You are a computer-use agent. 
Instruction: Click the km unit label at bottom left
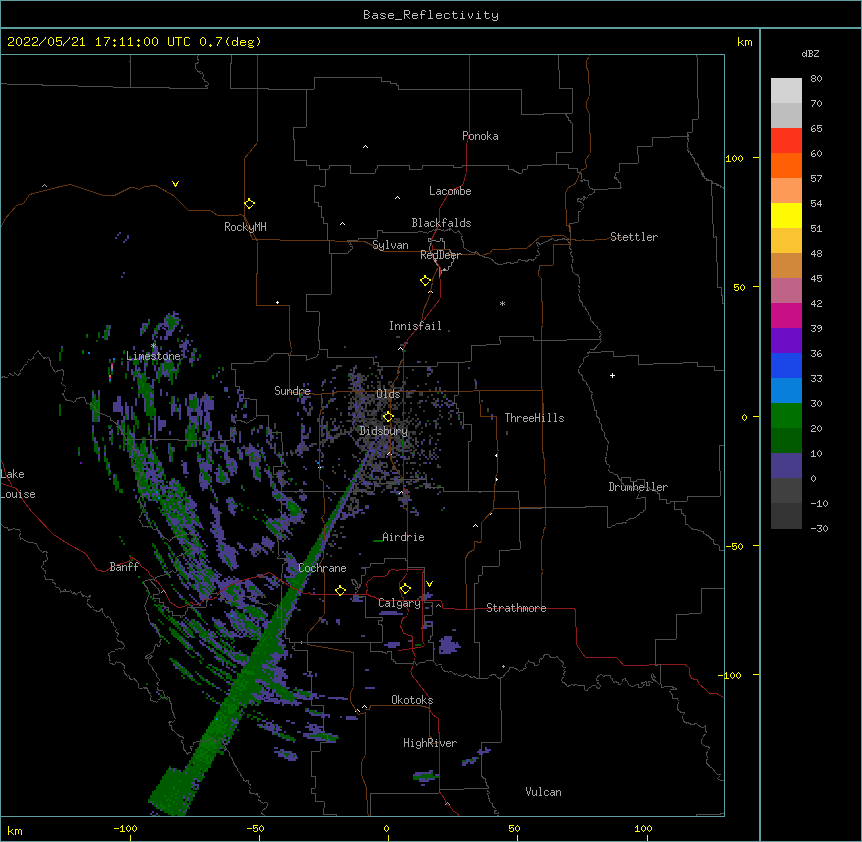pyautogui.click(x=15, y=830)
